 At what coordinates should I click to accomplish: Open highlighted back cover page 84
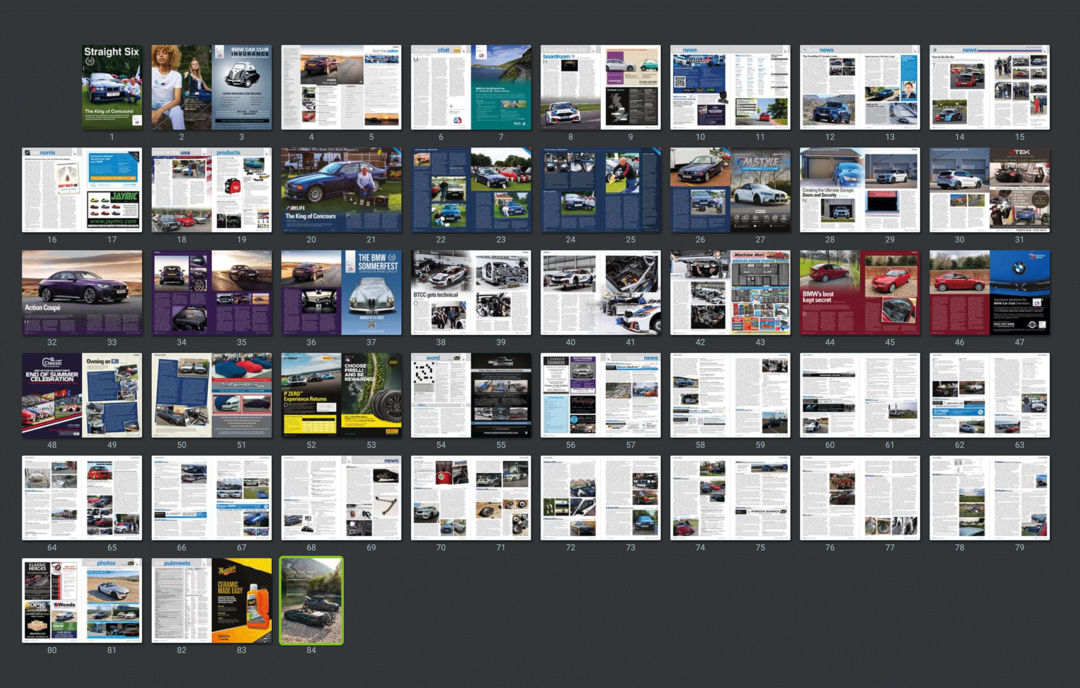tap(311, 601)
